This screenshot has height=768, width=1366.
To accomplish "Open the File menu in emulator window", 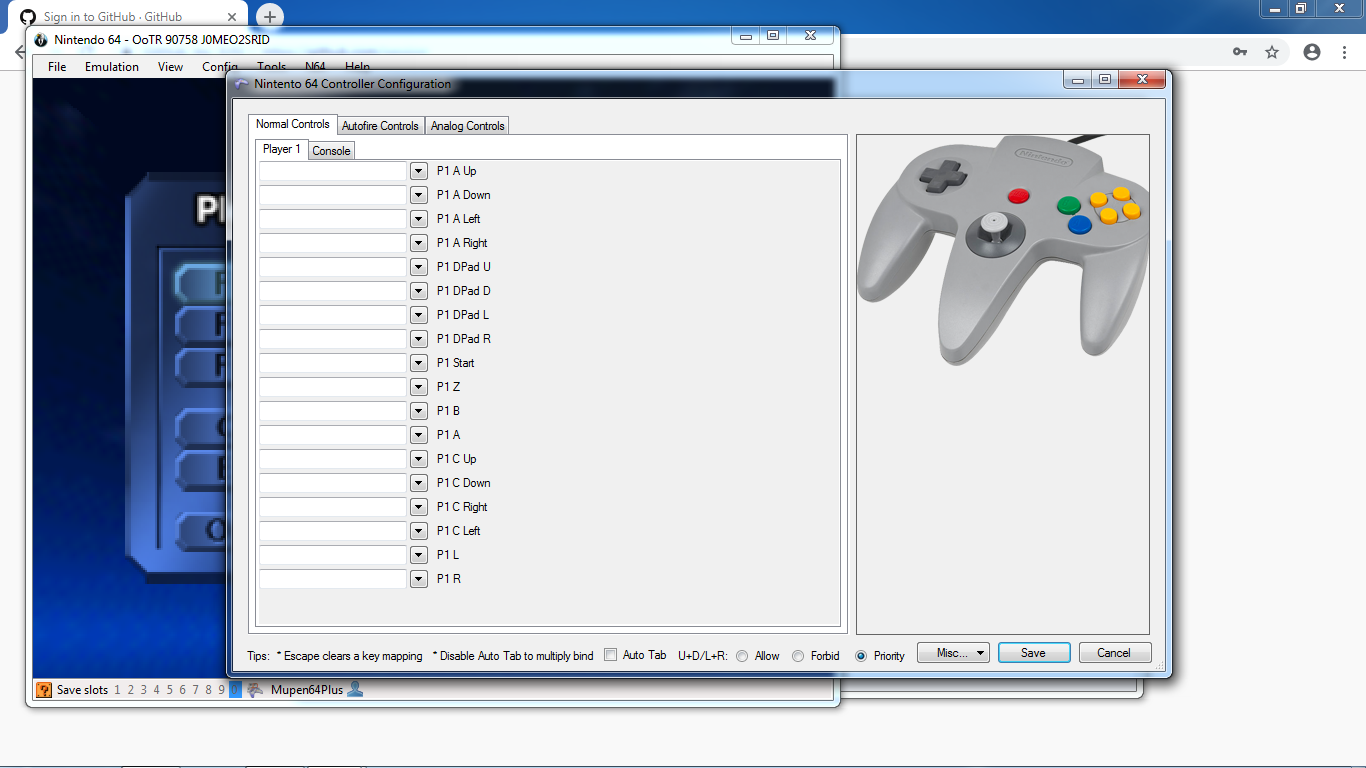I will click(57, 67).
